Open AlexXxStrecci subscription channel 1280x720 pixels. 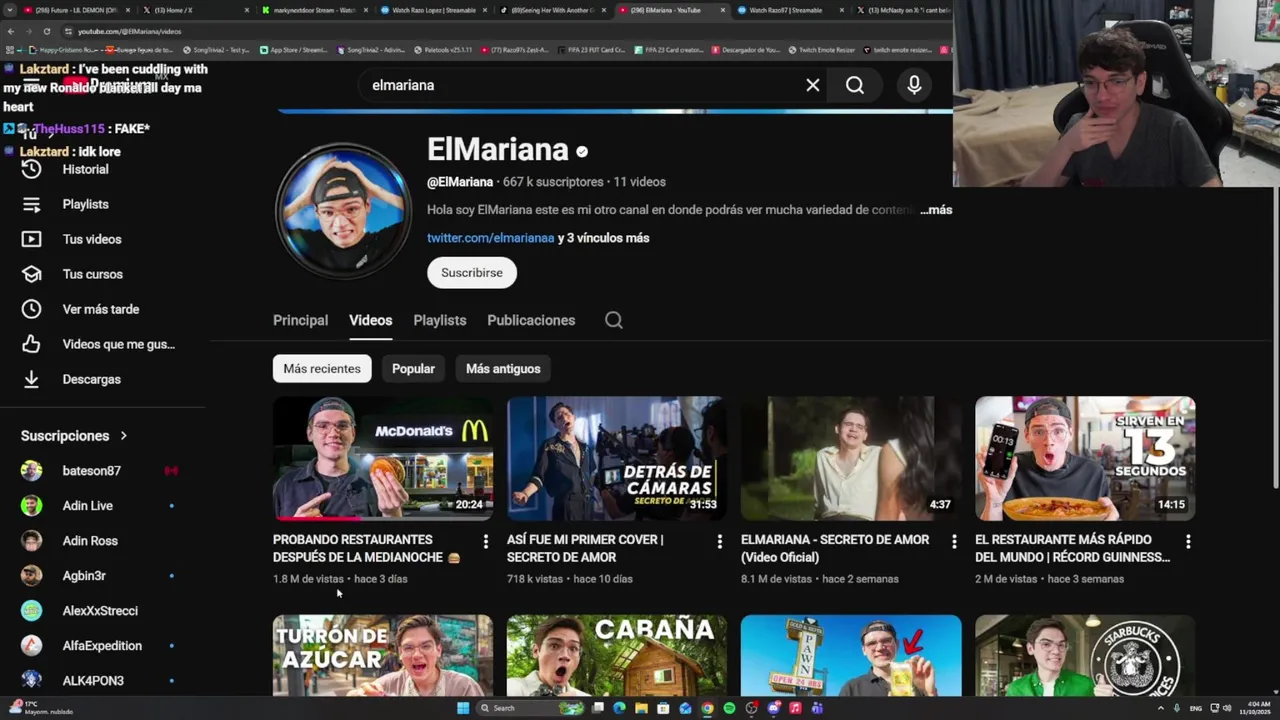(100, 610)
